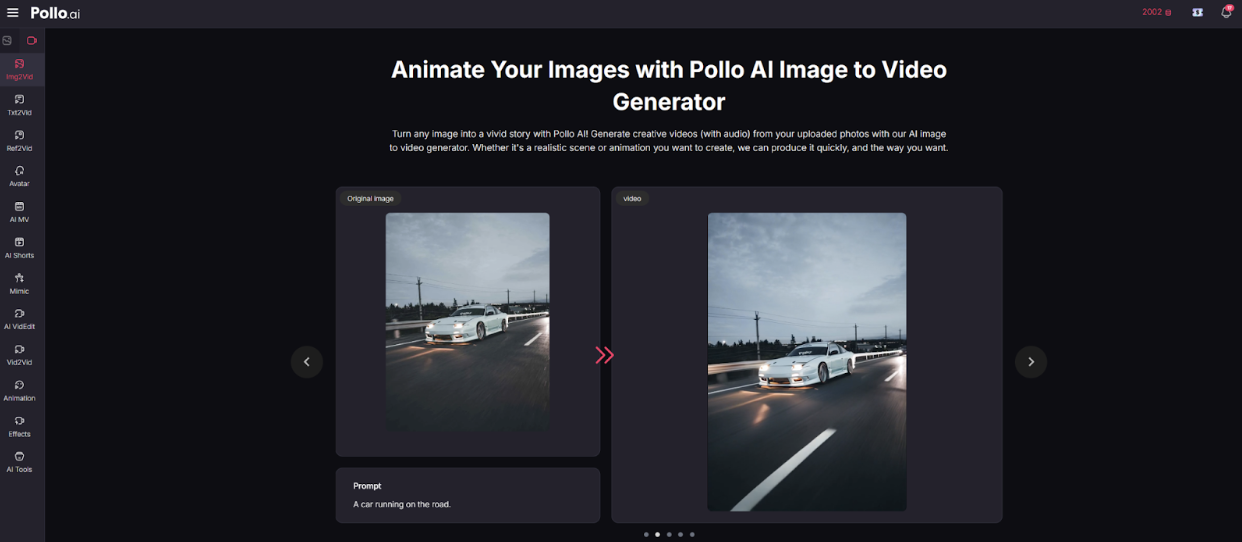The image size is (1242, 542).
Task: Open the AI Shorts tool
Action: [x=19, y=247]
